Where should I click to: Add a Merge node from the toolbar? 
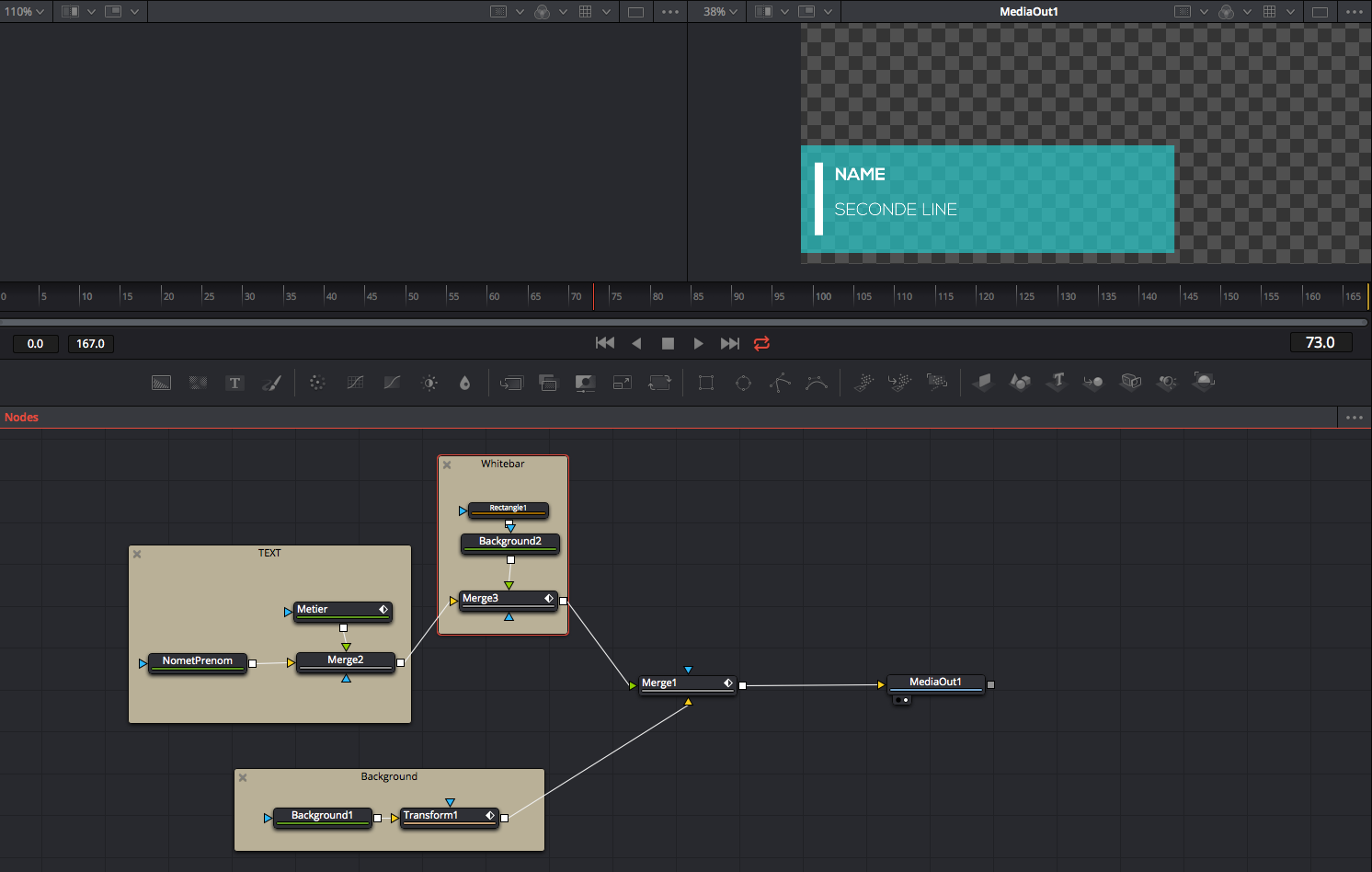tap(511, 383)
